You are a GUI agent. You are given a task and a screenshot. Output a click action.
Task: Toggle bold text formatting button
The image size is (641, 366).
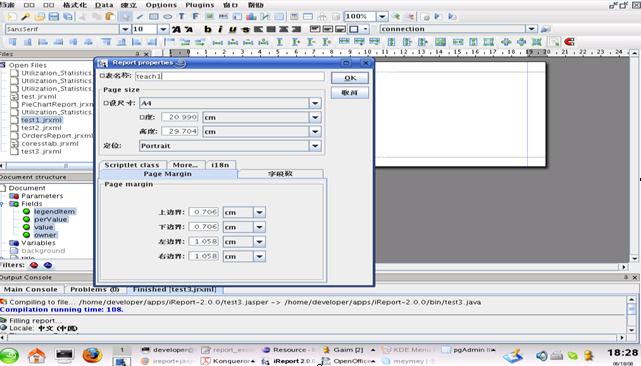208,29
